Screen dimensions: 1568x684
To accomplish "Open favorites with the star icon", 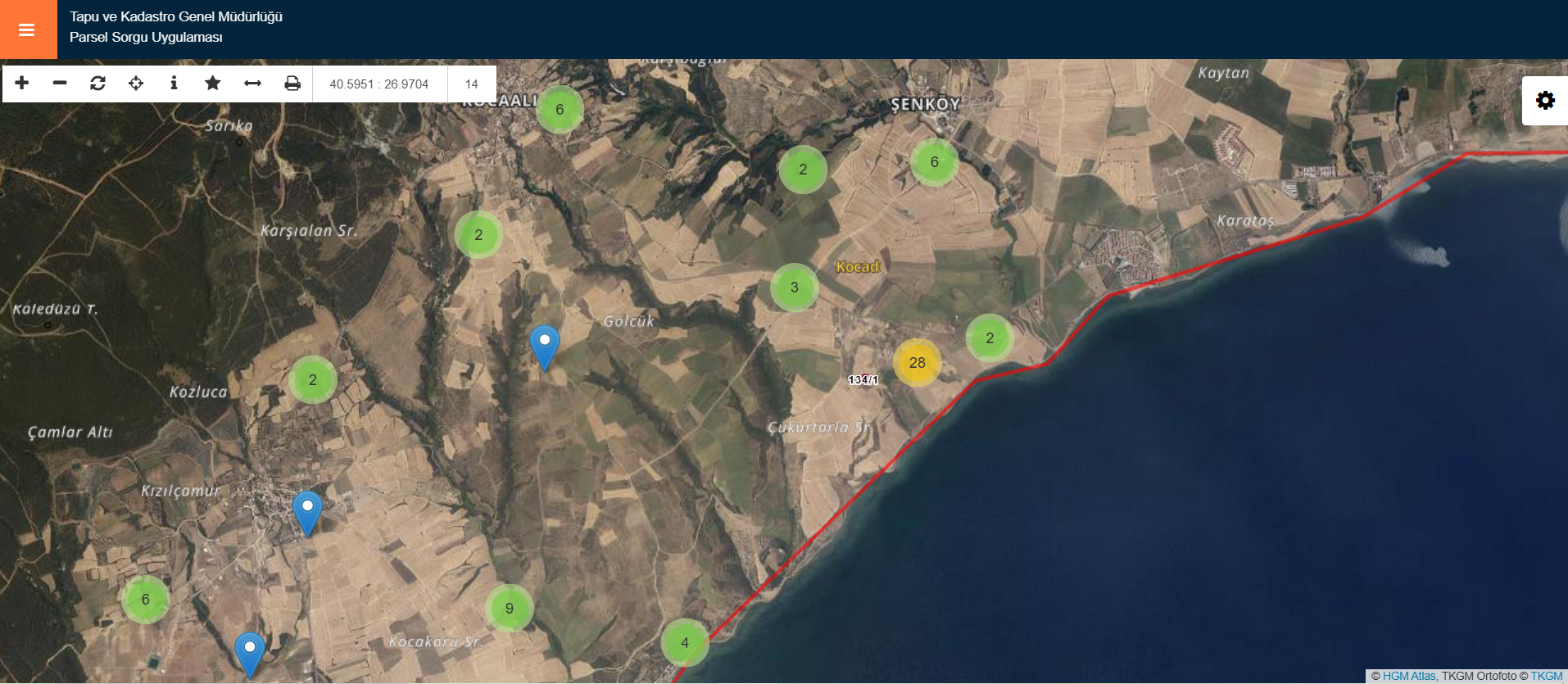I will point(213,83).
